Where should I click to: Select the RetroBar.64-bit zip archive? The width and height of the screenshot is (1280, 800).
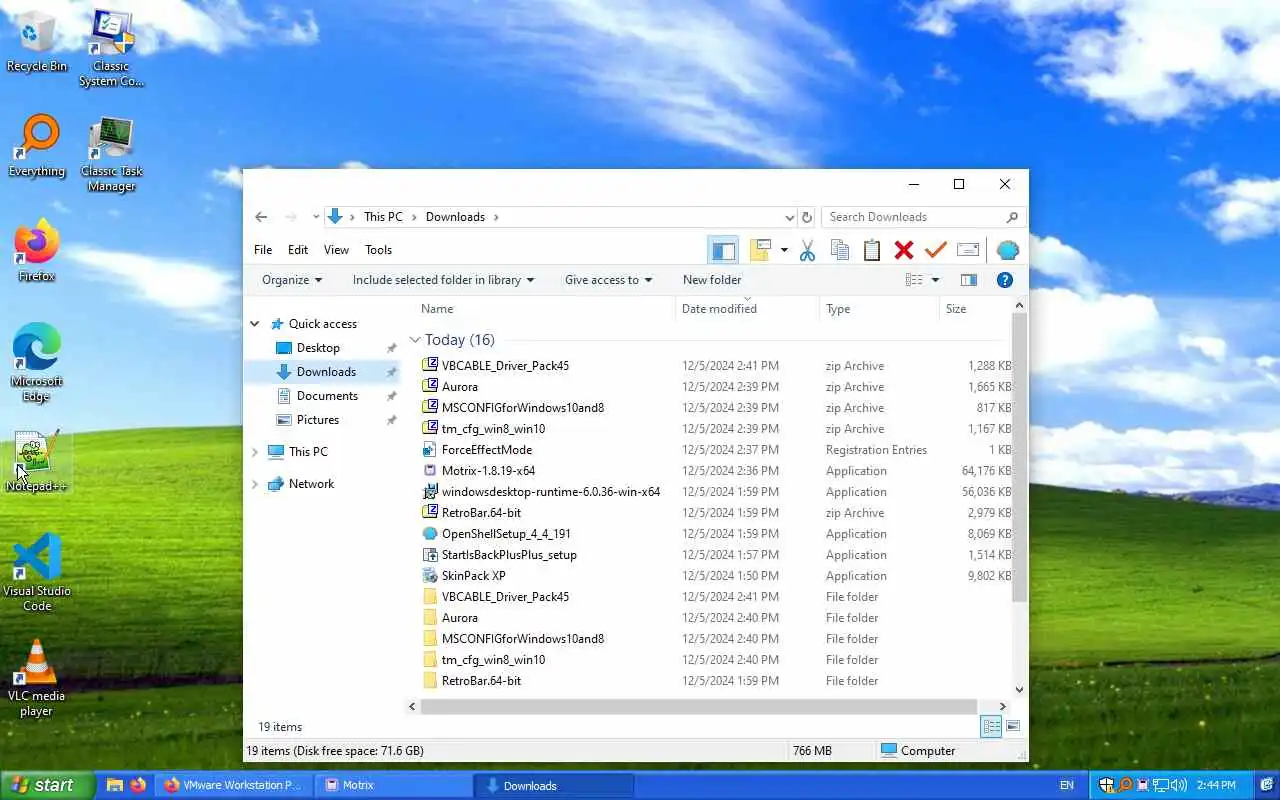(481, 513)
